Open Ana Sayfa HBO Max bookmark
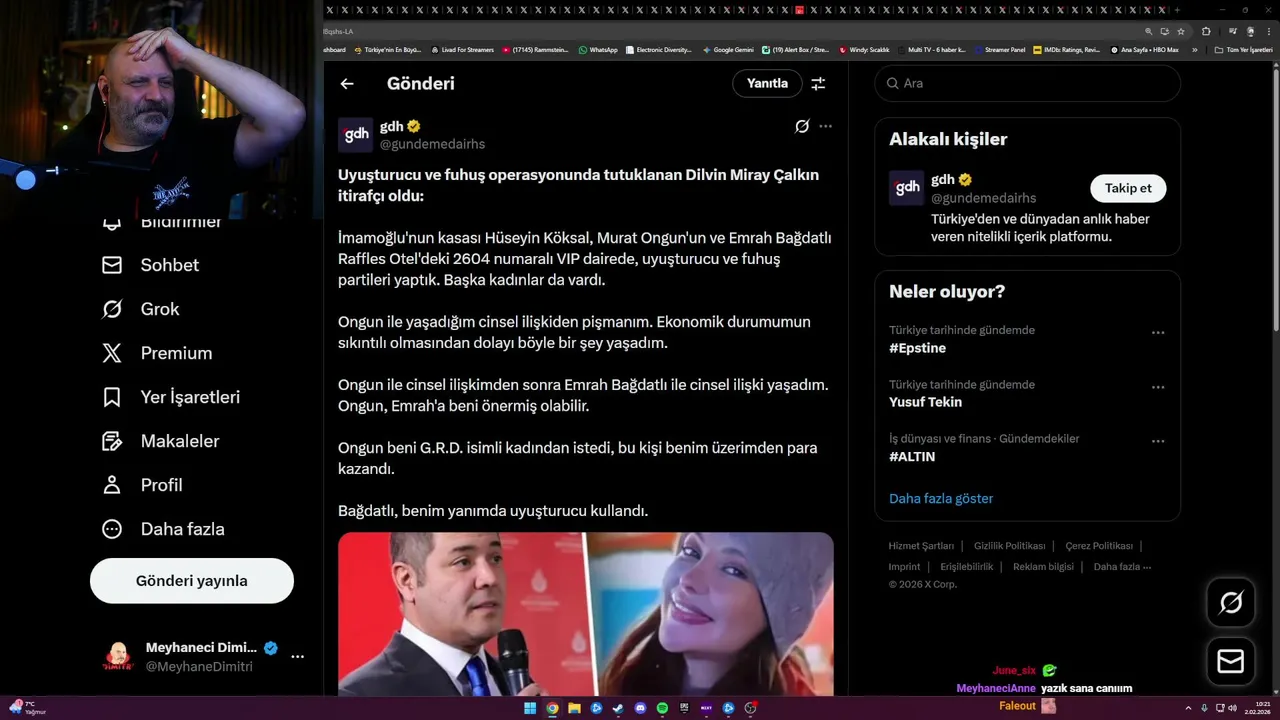This screenshot has width=1280, height=720. click(x=1144, y=49)
